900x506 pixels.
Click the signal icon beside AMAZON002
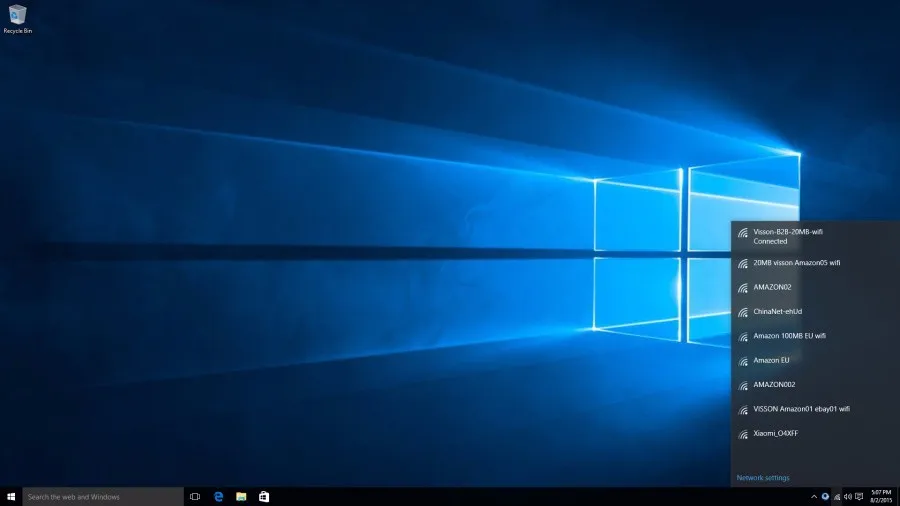pos(743,386)
